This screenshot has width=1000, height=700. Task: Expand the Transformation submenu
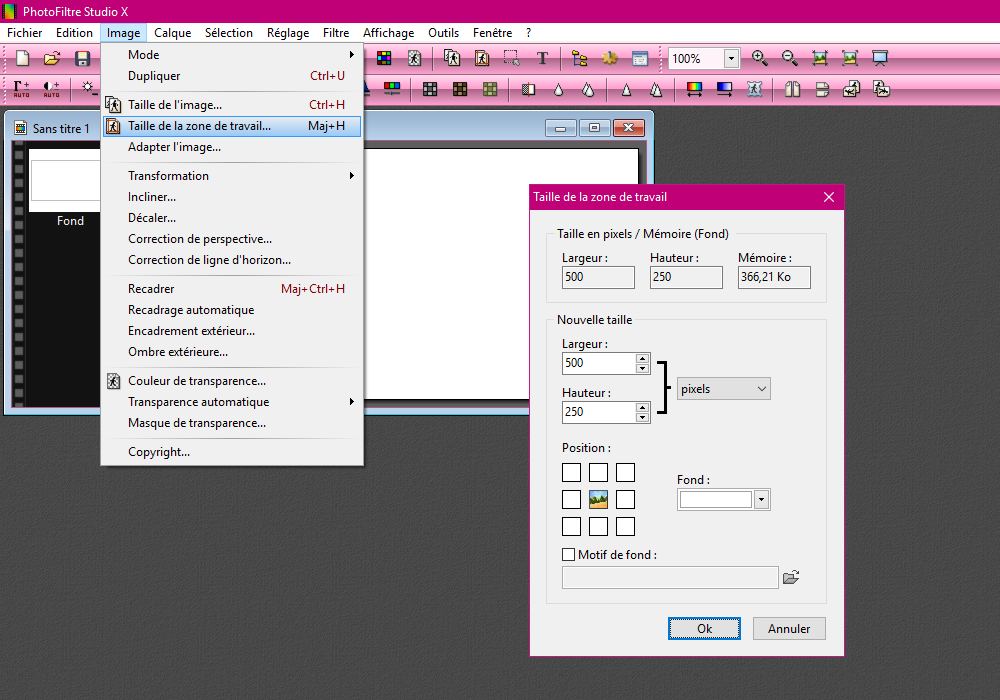[x=232, y=176]
